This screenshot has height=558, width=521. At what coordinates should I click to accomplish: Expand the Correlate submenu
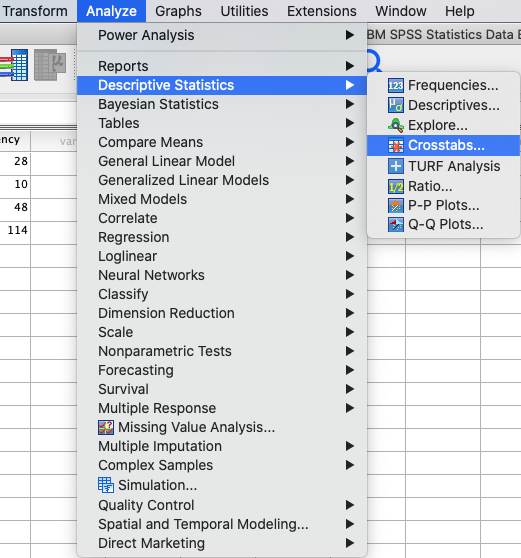[222, 218]
